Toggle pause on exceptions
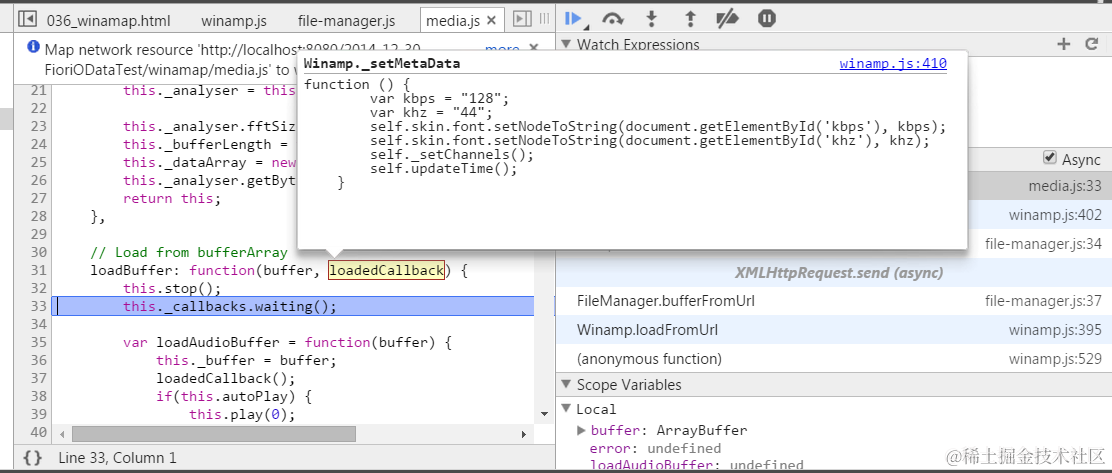Image resolution: width=1112 pixels, height=473 pixels. point(767,18)
